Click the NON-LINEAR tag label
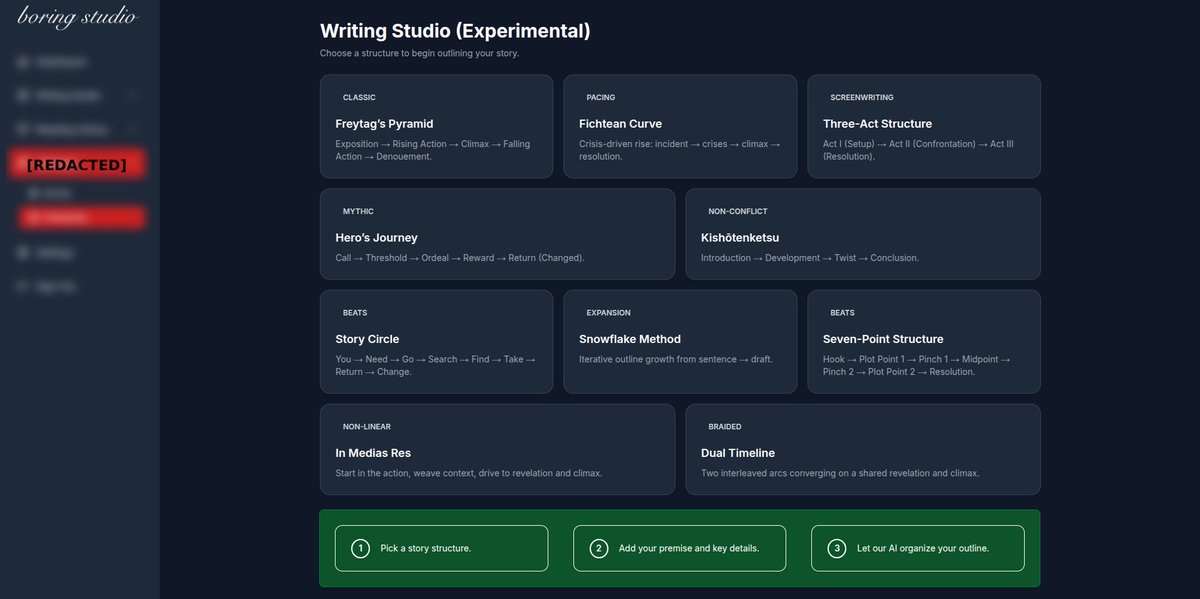Viewport: 1200px width, 599px height. [366, 427]
